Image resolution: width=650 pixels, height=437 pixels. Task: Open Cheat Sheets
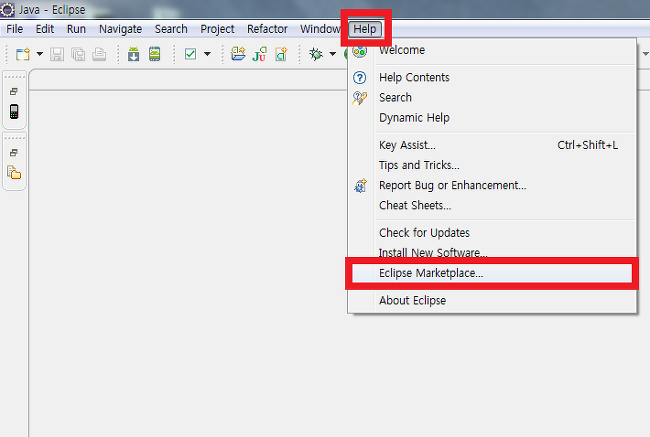coord(492,205)
